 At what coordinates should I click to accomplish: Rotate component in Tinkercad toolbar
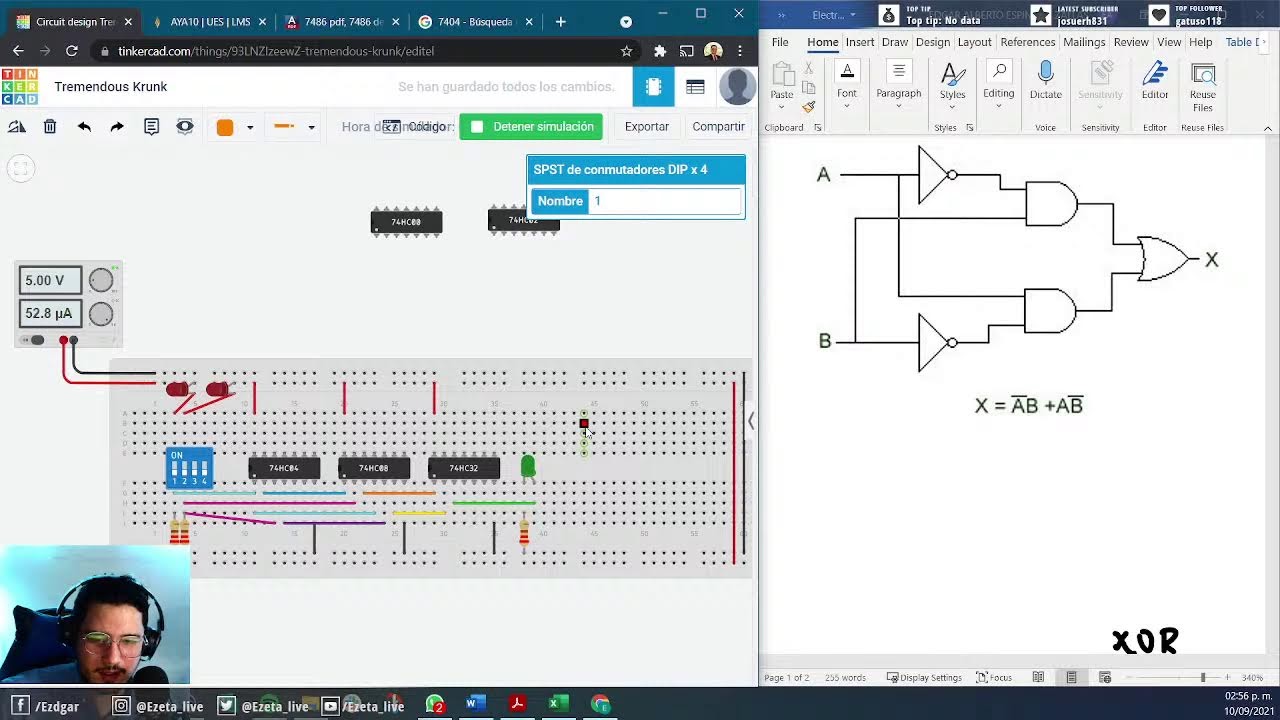click(17, 127)
